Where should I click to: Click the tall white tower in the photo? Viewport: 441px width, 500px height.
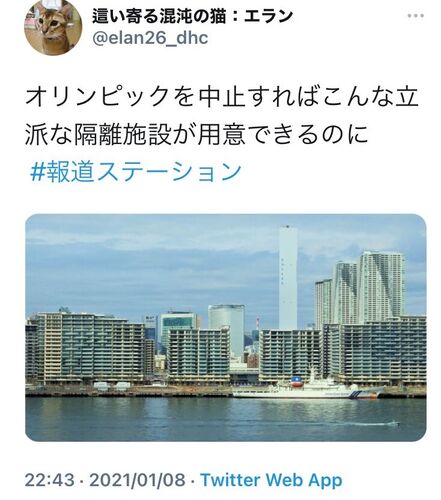tap(288, 277)
